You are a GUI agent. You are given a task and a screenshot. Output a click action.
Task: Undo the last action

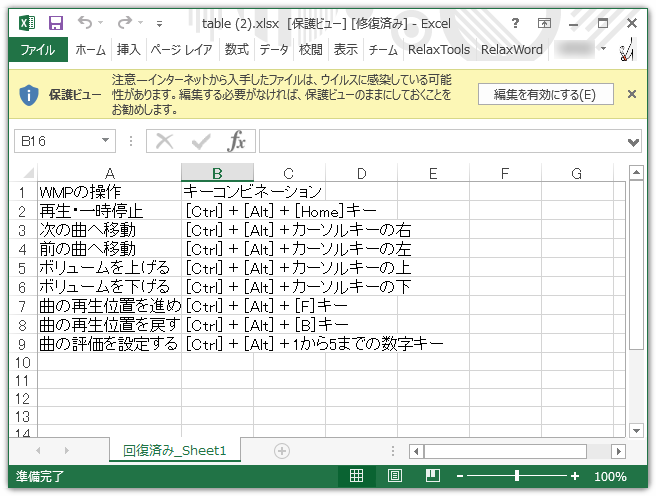pos(85,22)
